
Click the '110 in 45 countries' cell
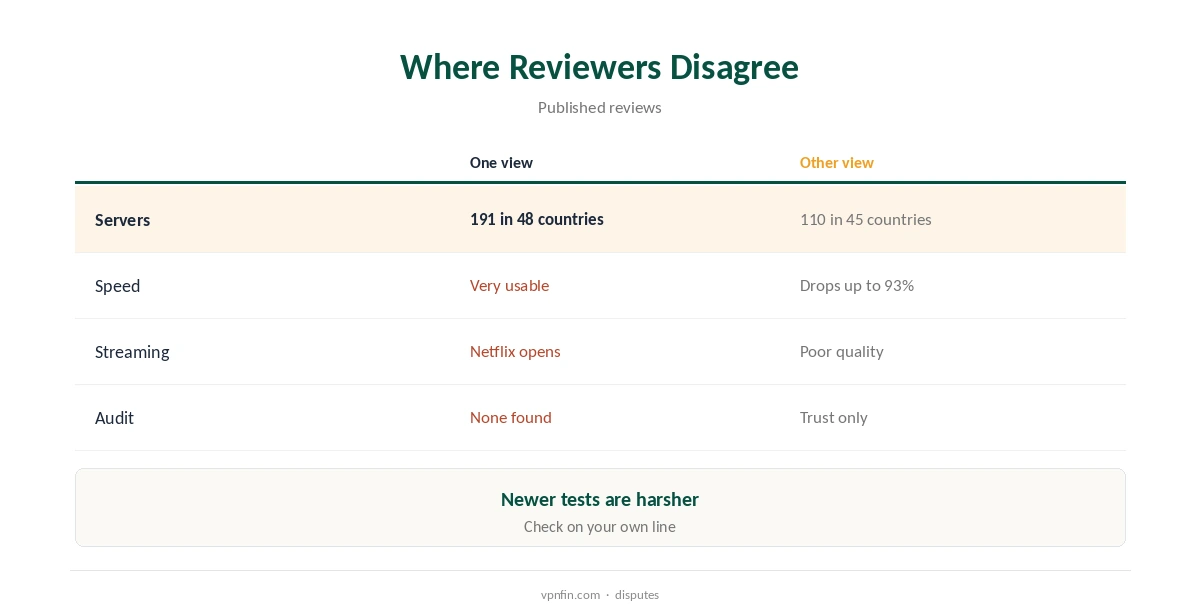point(866,219)
